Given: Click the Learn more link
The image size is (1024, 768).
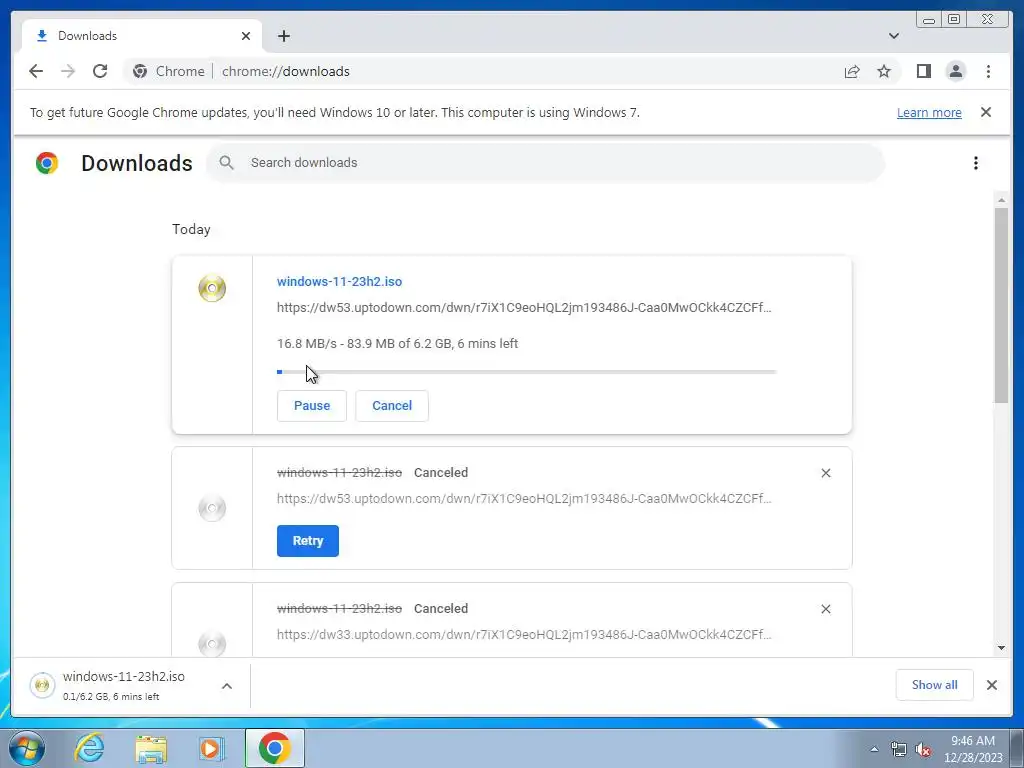Looking at the screenshot, I should click(929, 112).
